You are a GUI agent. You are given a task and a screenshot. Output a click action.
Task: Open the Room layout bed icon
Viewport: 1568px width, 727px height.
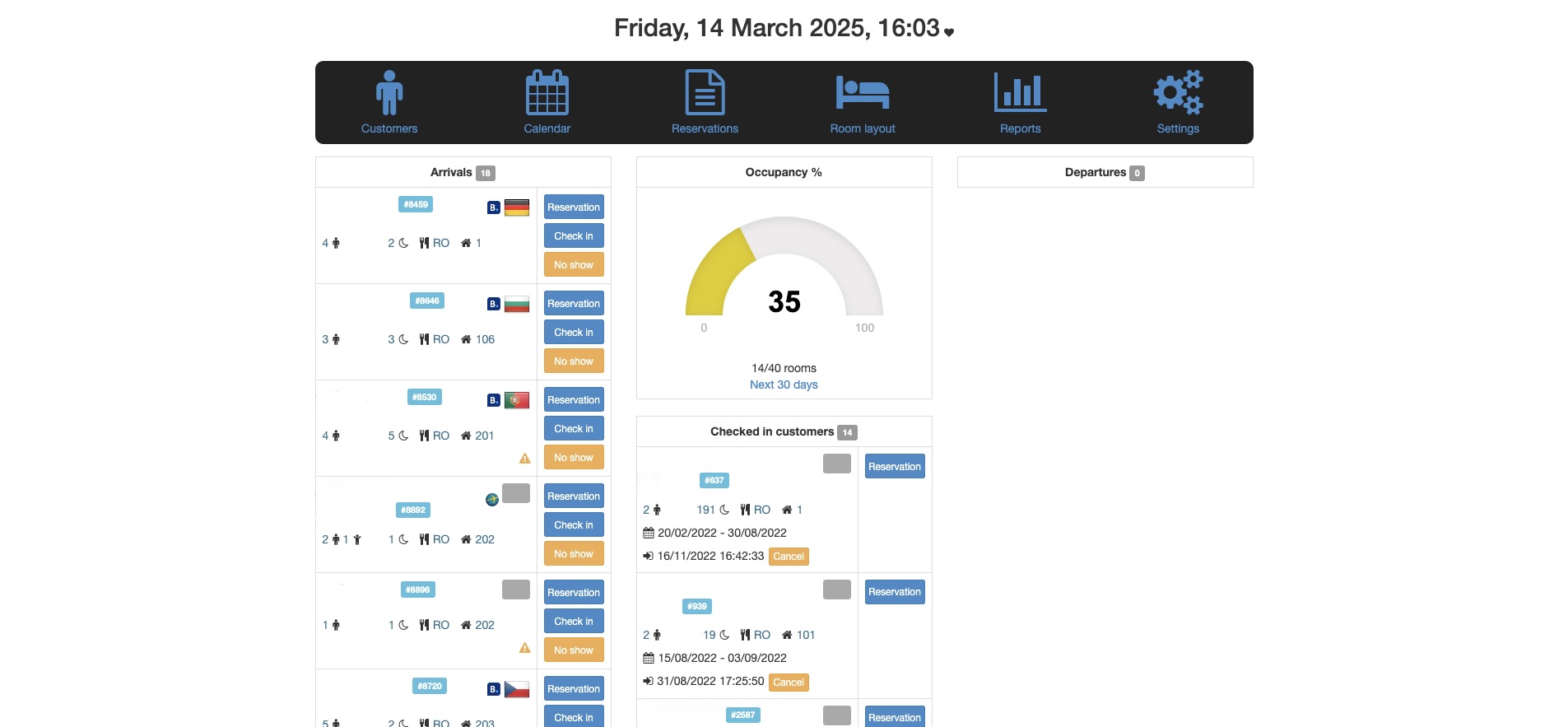tap(862, 92)
